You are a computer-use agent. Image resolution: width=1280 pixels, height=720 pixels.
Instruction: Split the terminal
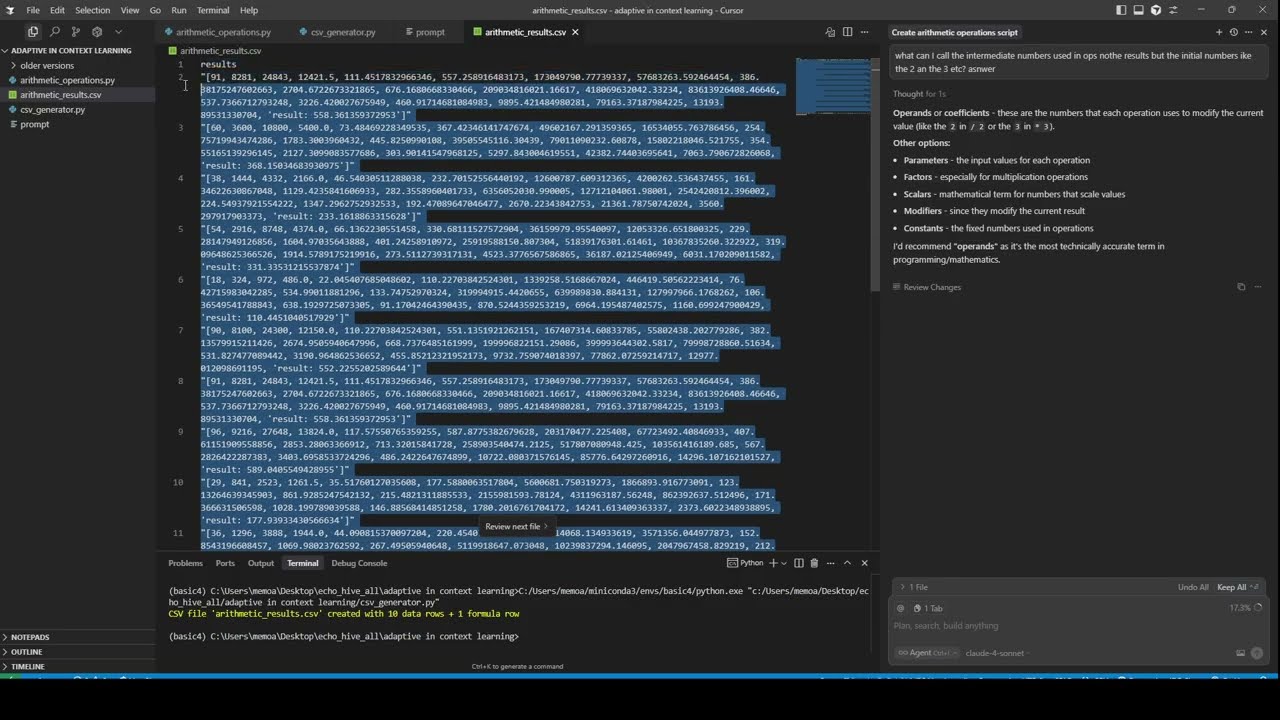pos(799,563)
